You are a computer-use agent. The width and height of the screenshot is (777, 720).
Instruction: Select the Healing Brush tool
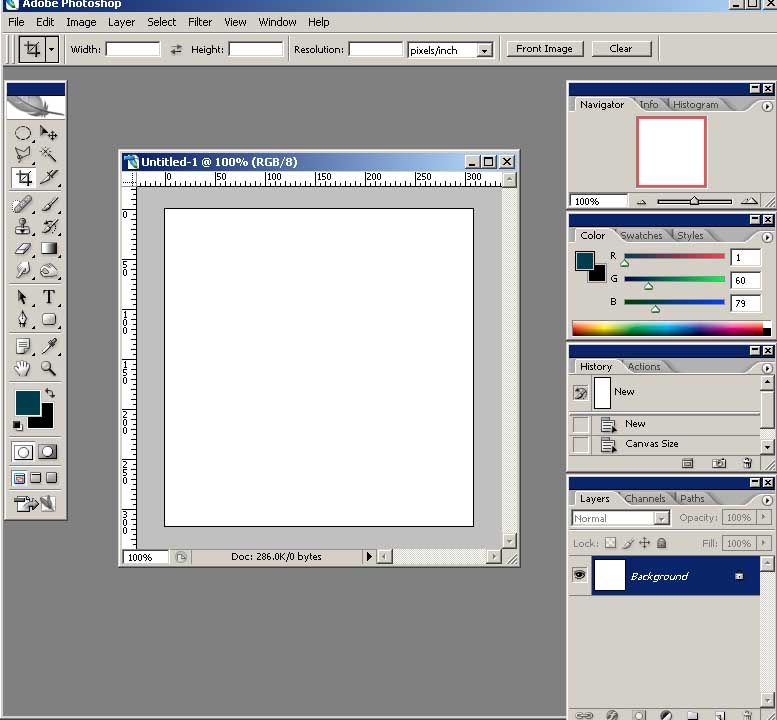coord(22,205)
